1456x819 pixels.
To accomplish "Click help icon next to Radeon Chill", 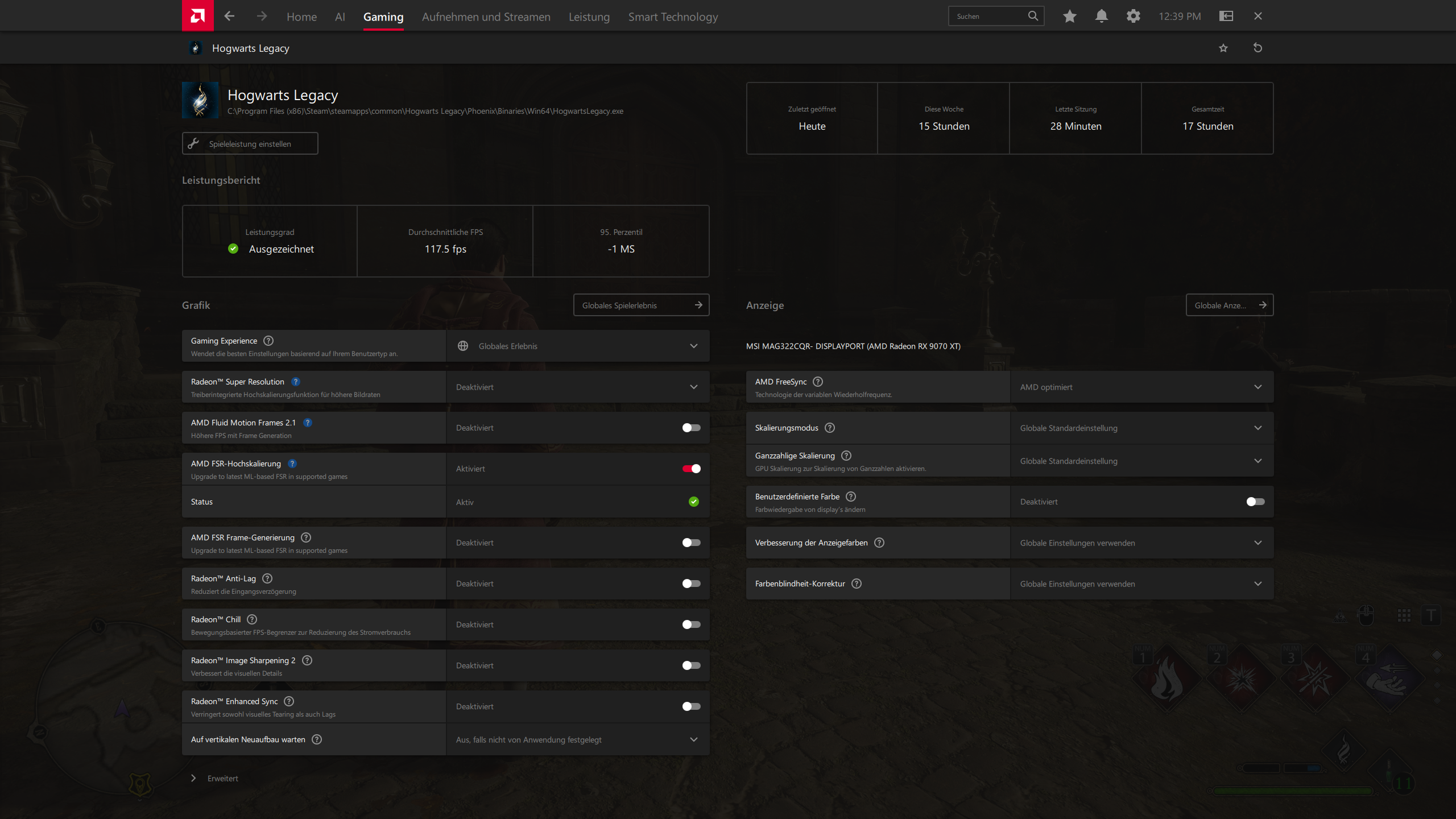I will (252, 619).
